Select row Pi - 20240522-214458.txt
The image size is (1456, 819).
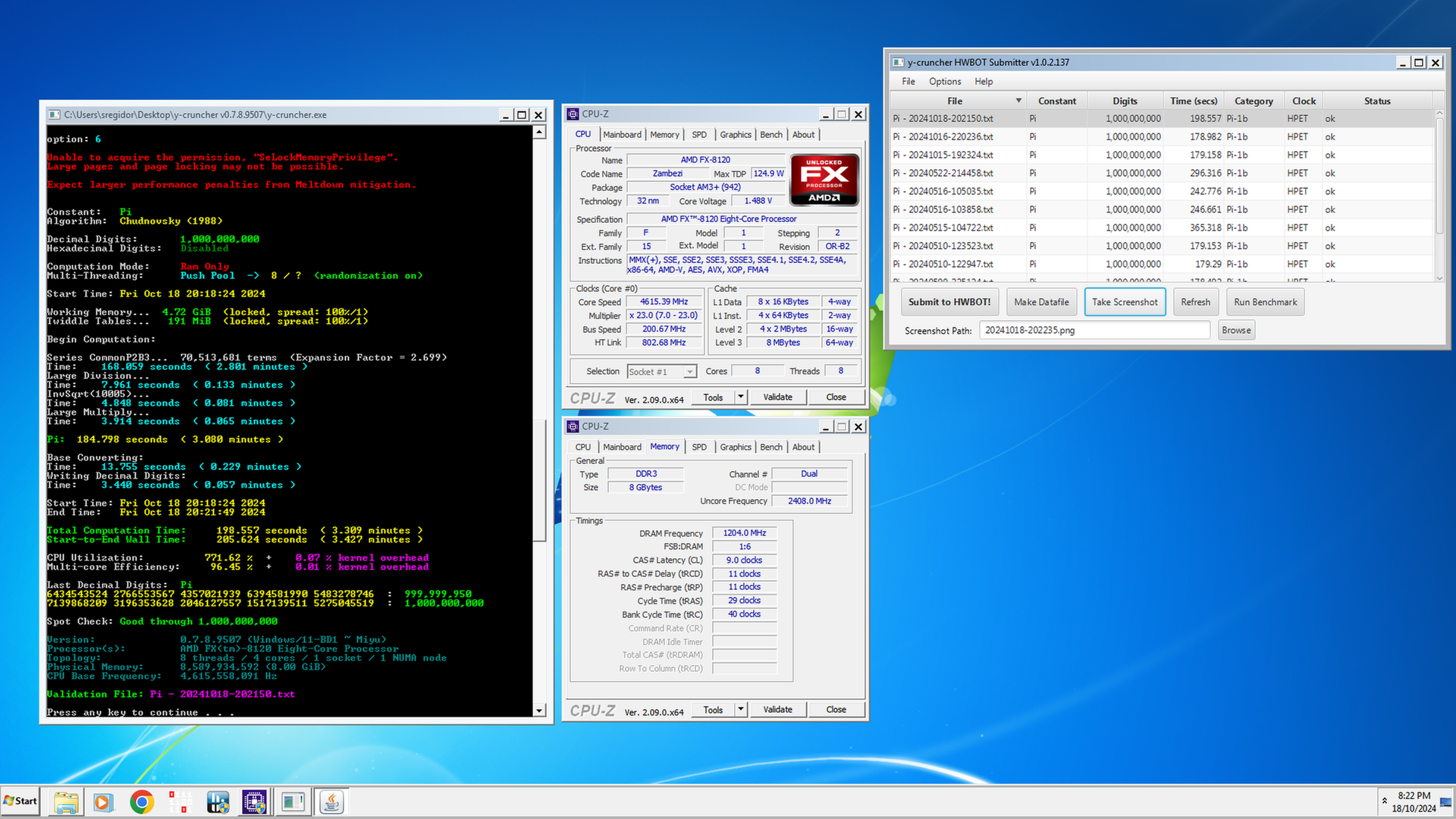click(x=1162, y=173)
